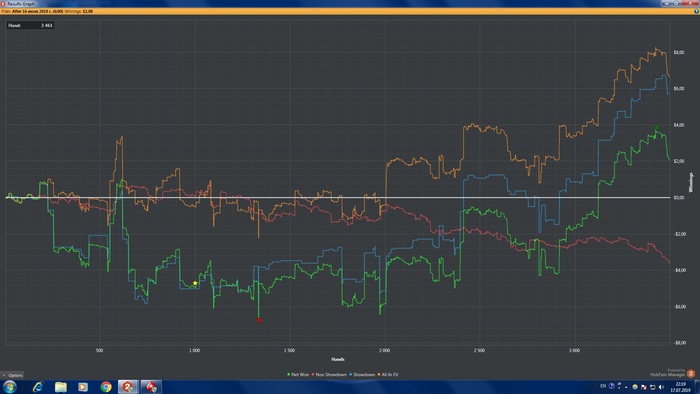Open the Windows Start menu
Screen dimensions: 700x394
click(9, 386)
